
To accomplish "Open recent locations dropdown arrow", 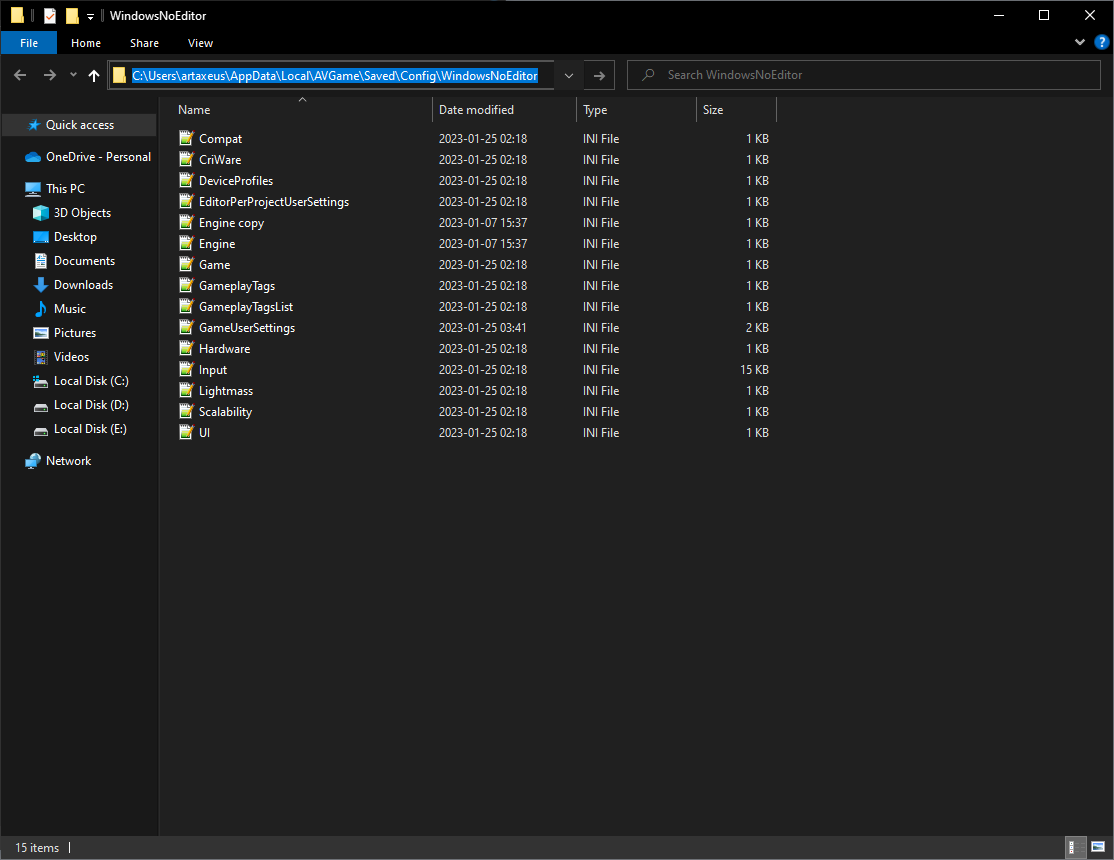I will tap(73, 75).
